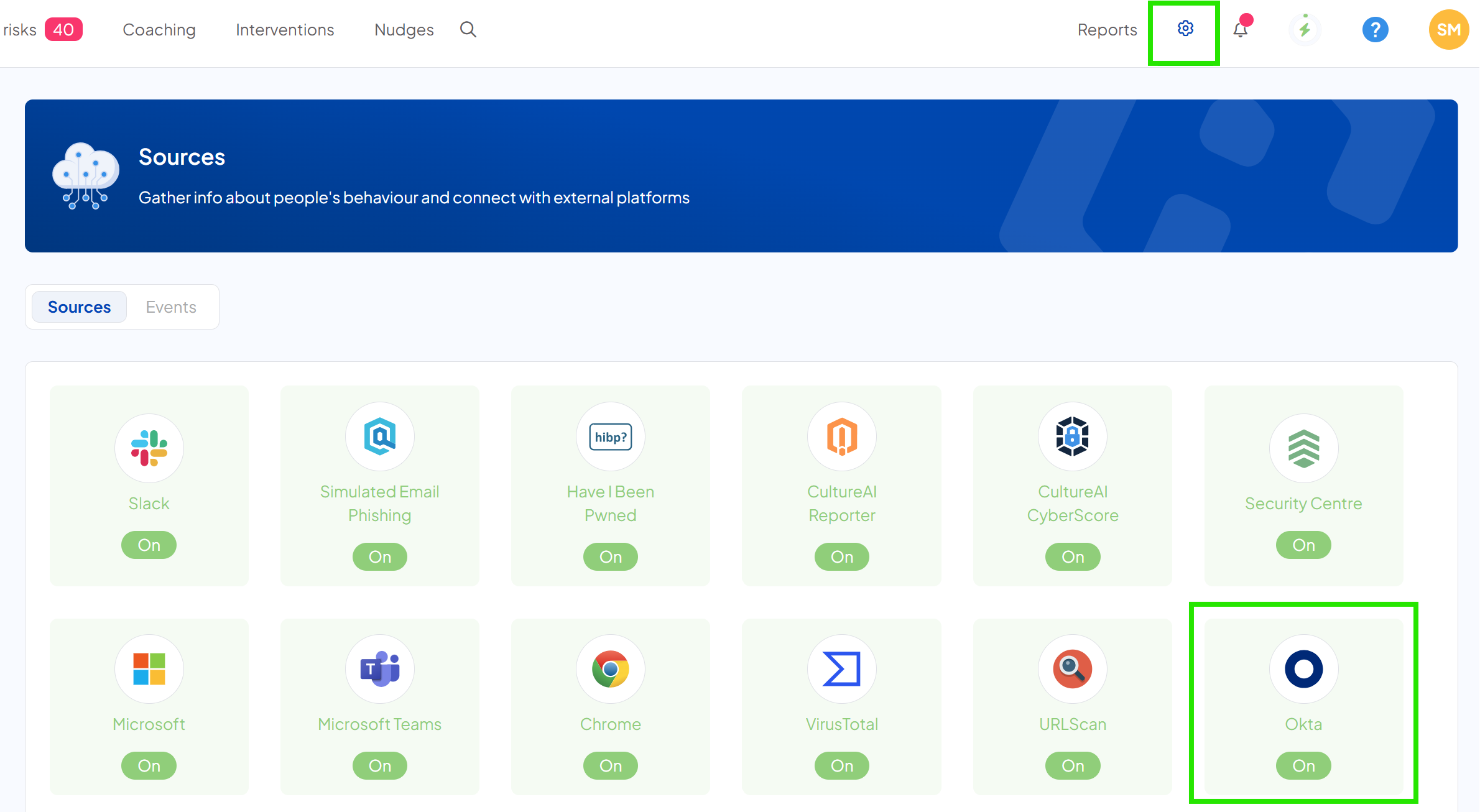Open the URLScan source icon
Viewport: 1480px width, 812px height.
click(x=1073, y=669)
